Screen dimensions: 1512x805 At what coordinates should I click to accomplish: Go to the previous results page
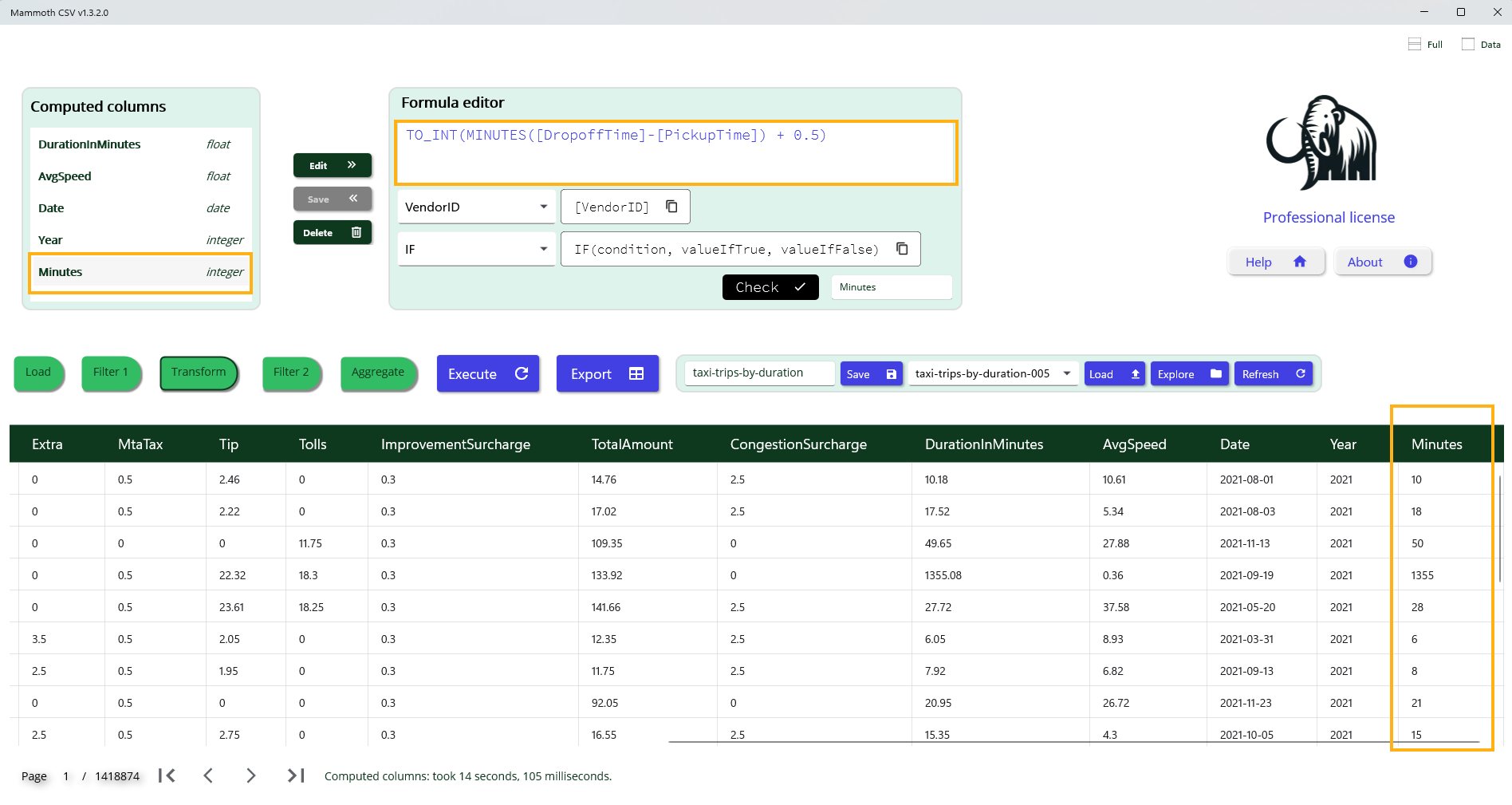208,775
